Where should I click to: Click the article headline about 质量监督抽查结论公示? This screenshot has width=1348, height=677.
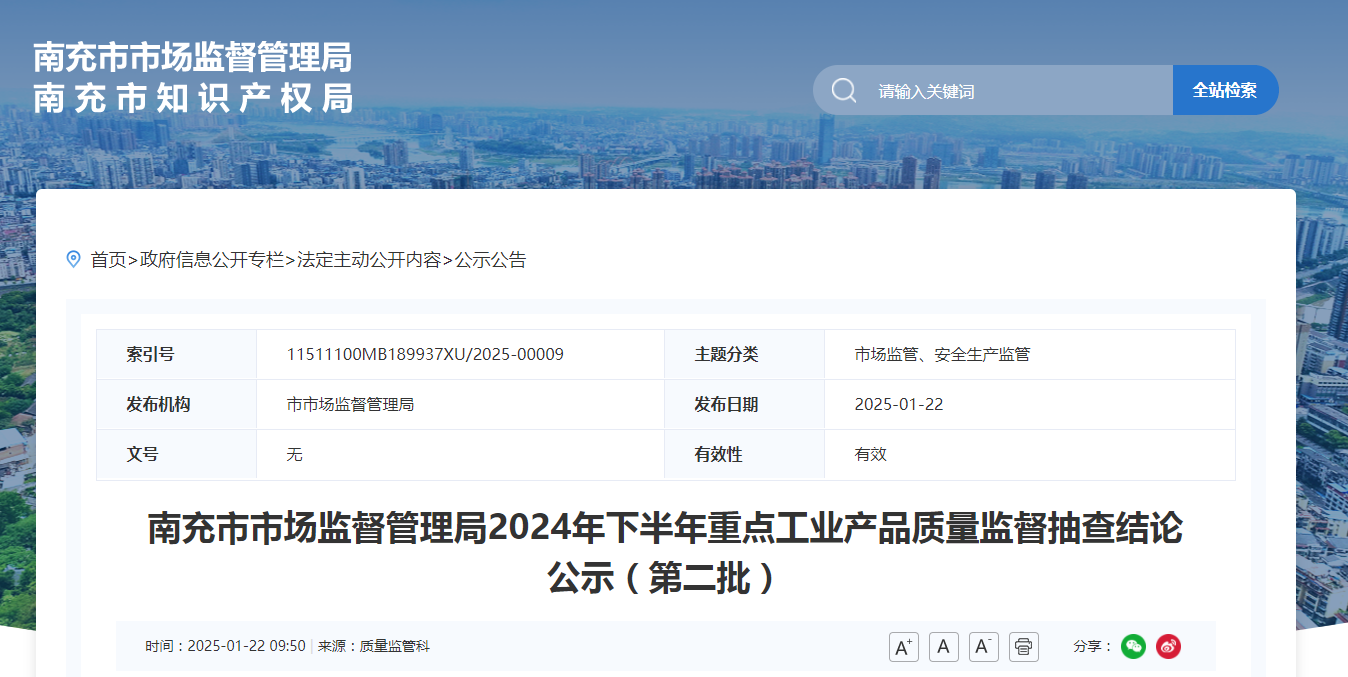(x=666, y=552)
